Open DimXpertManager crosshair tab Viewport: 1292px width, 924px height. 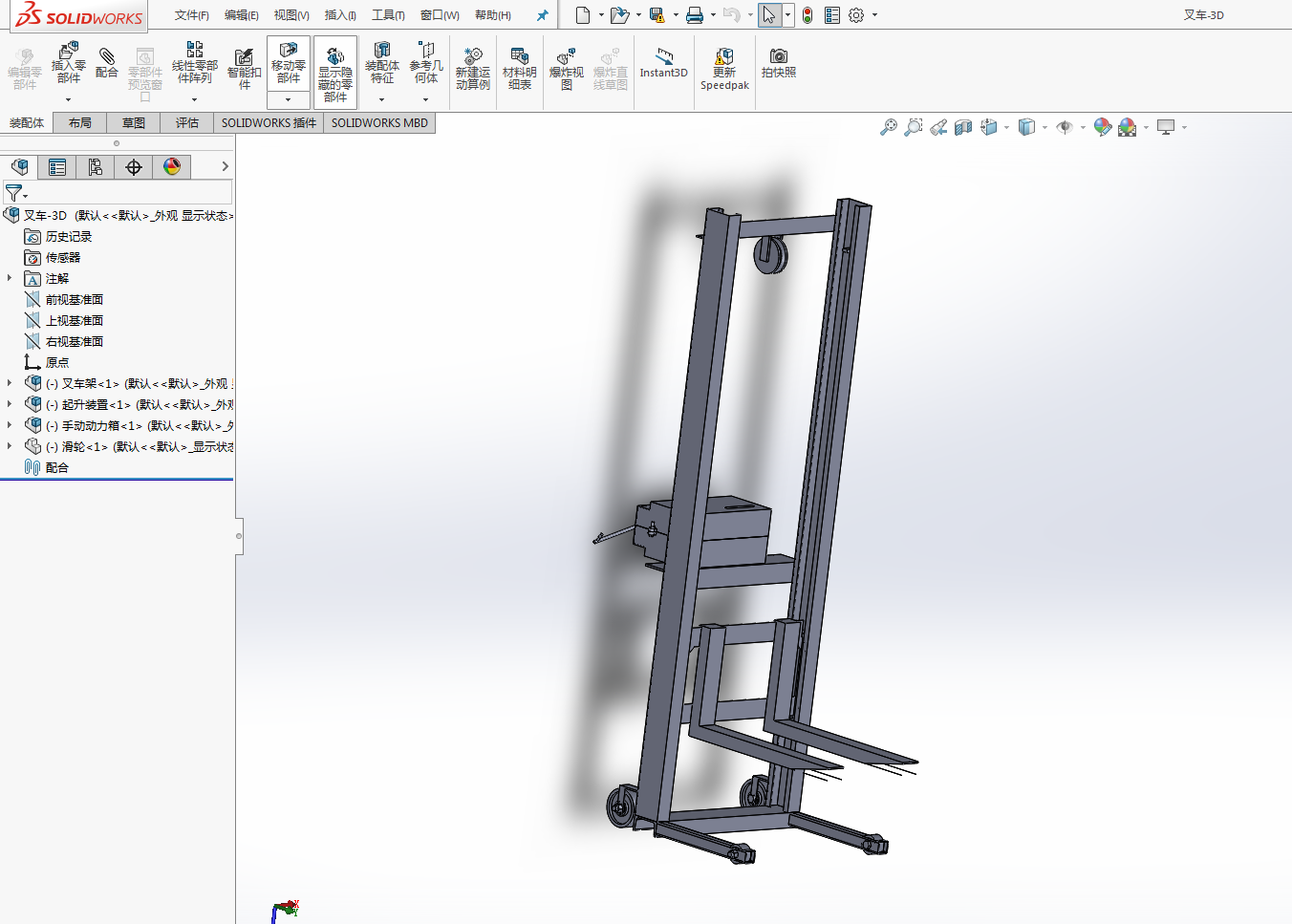(134, 167)
